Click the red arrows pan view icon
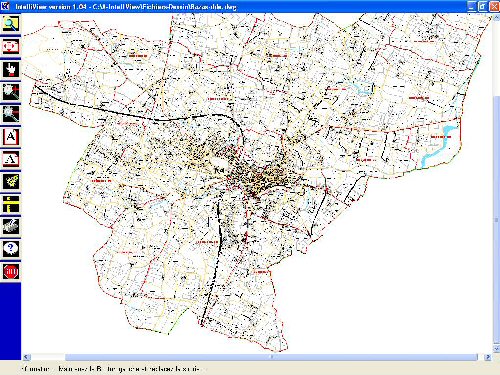This screenshot has width=500, height=375. [11, 47]
